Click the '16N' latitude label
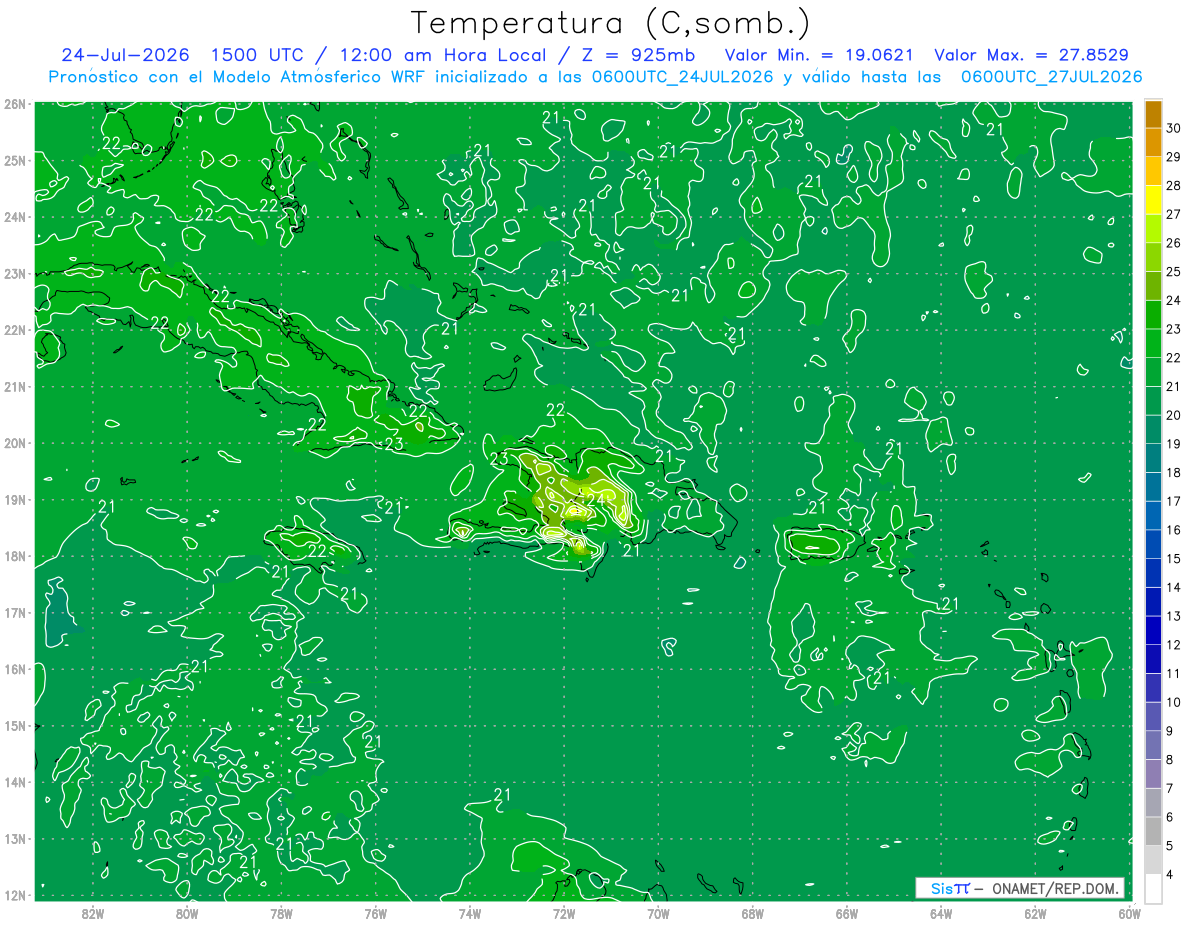This screenshot has height=927, width=1200. coord(14,669)
